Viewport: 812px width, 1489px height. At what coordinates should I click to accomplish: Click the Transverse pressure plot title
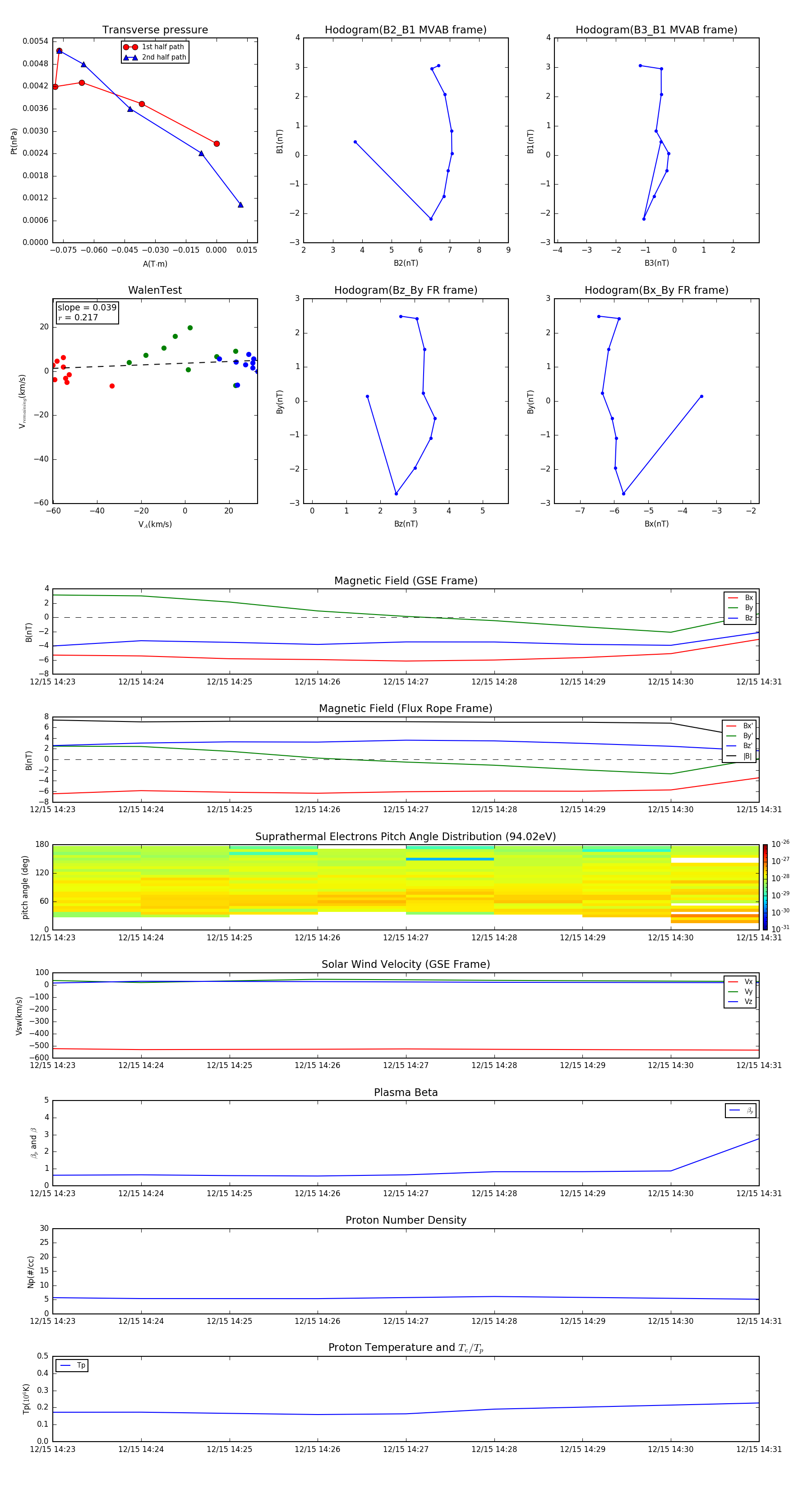point(155,30)
